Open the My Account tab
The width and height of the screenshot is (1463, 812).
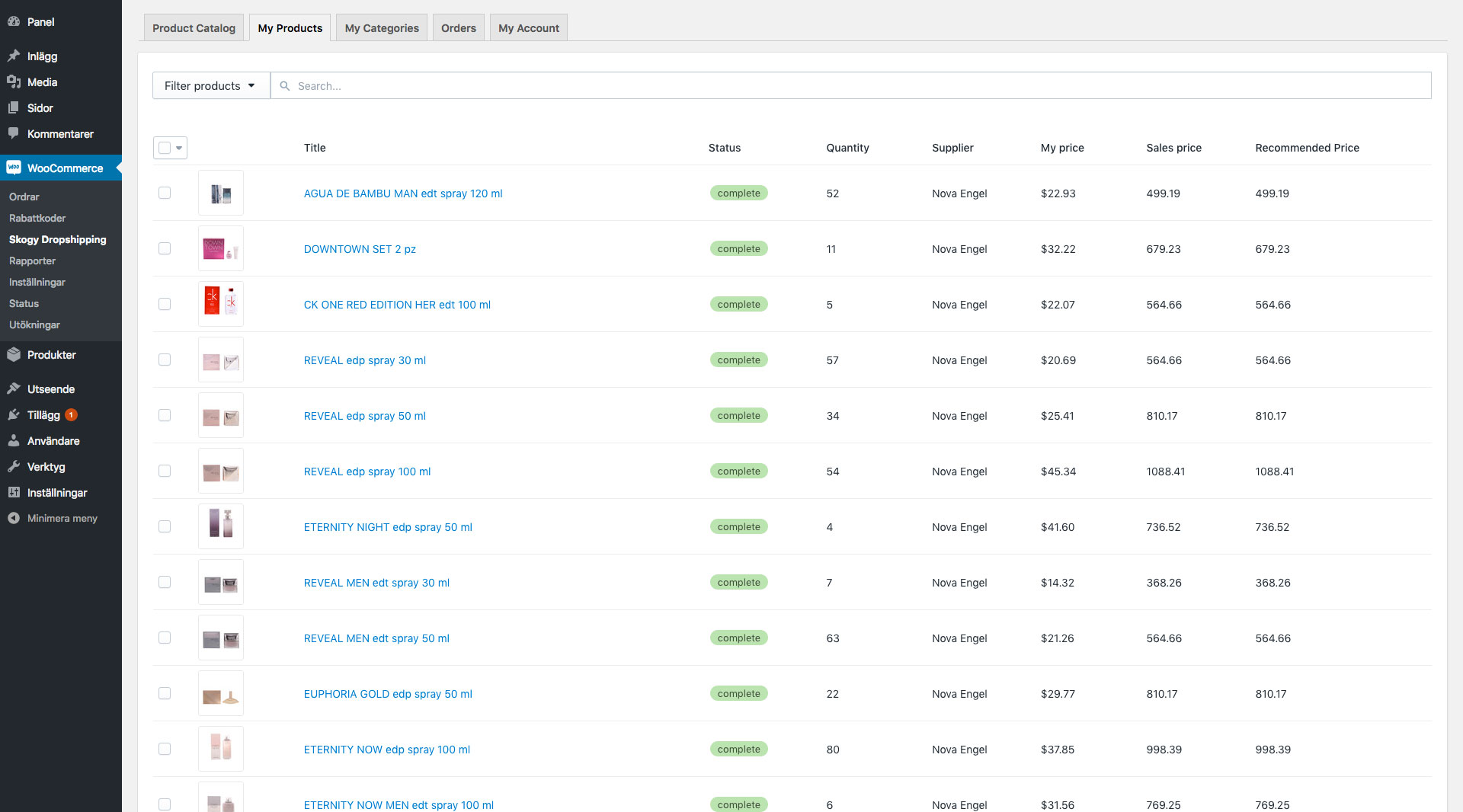(x=529, y=28)
